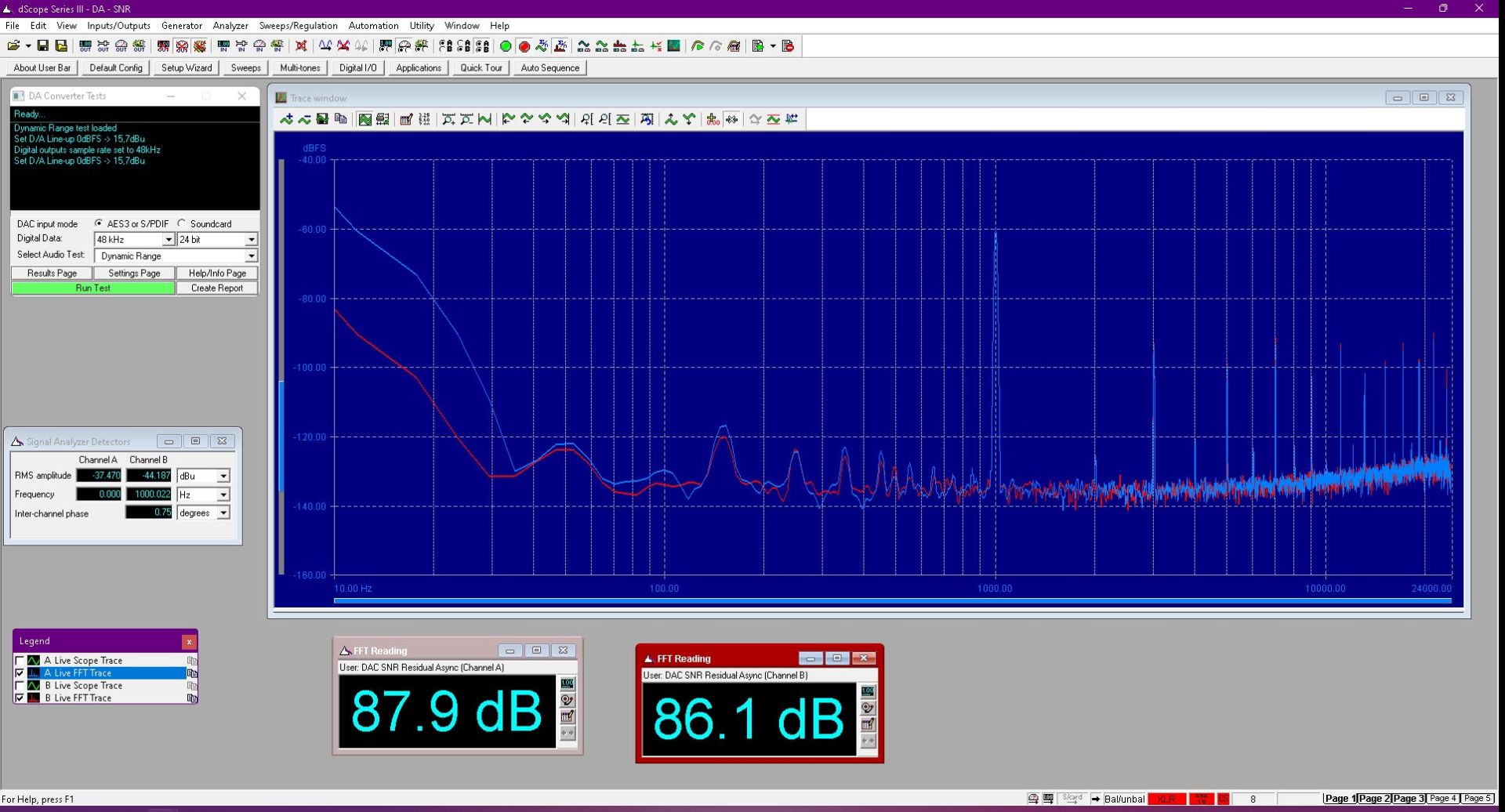The height and width of the screenshot is (812, 1505).
Task: Click the Setup Wizard user bar button
Action: pos(187,68)
